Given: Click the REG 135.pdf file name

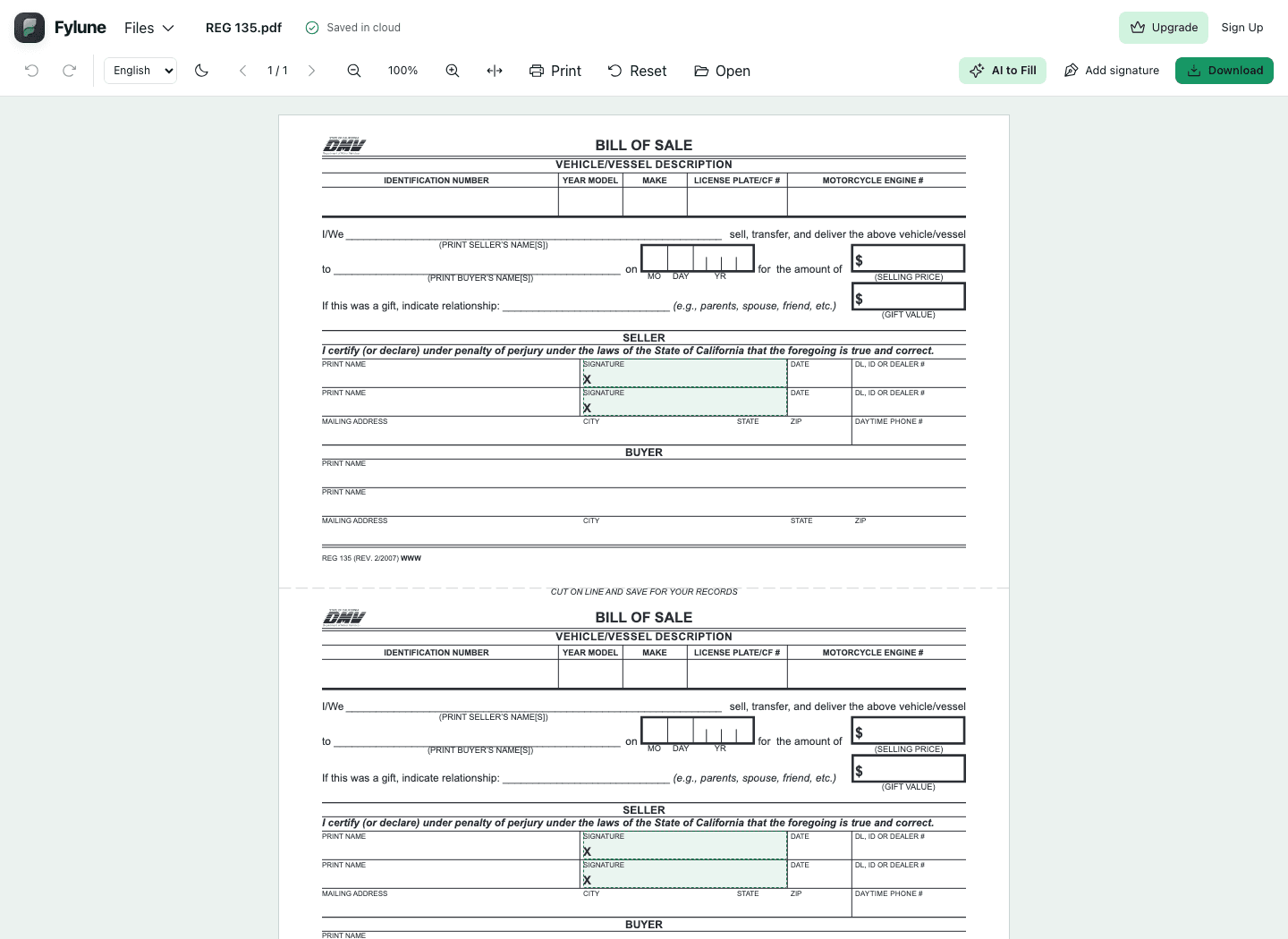Looking at the screenshot, I should point(243,28).
